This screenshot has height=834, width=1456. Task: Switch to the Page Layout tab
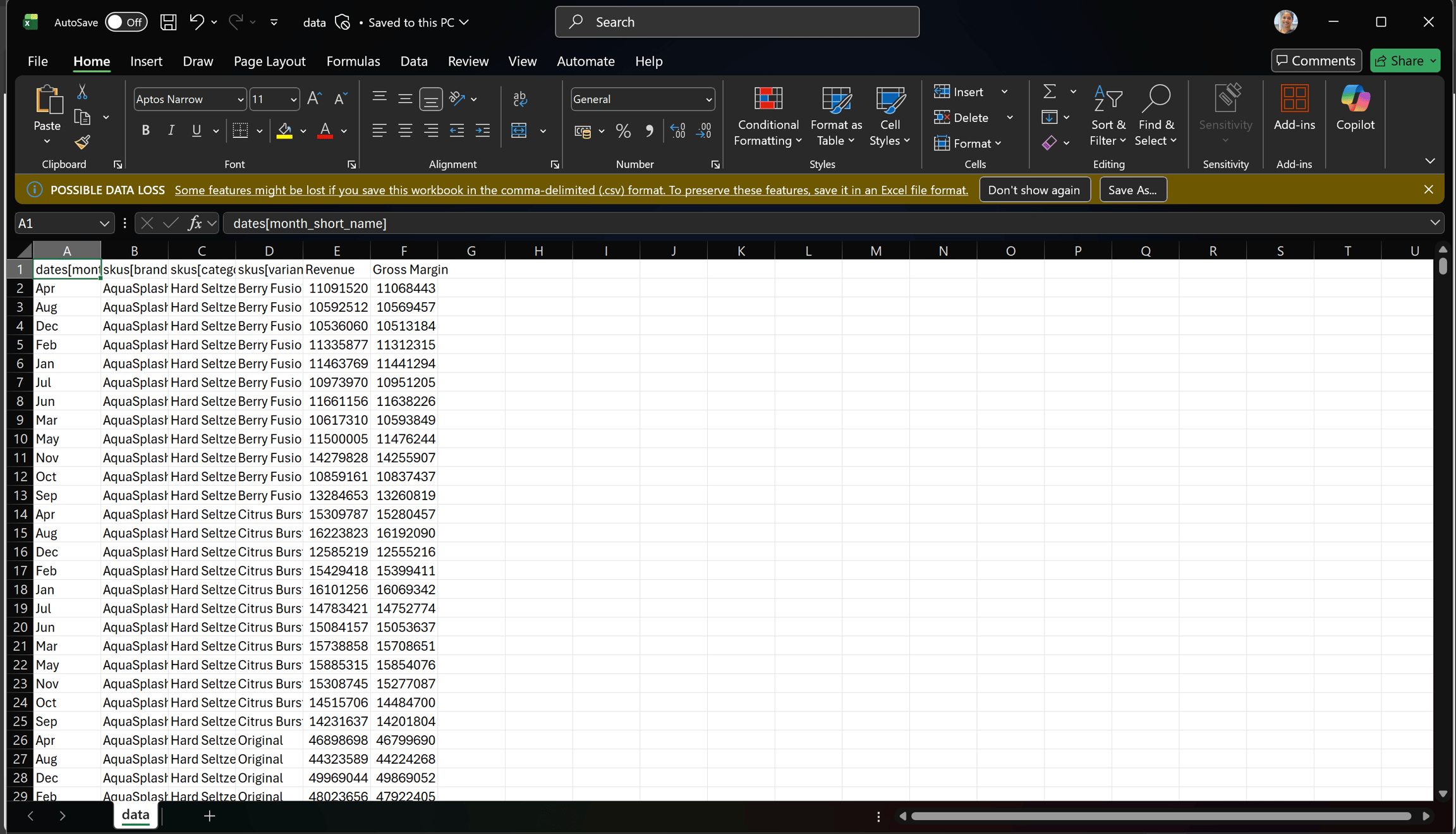(269, 61)
